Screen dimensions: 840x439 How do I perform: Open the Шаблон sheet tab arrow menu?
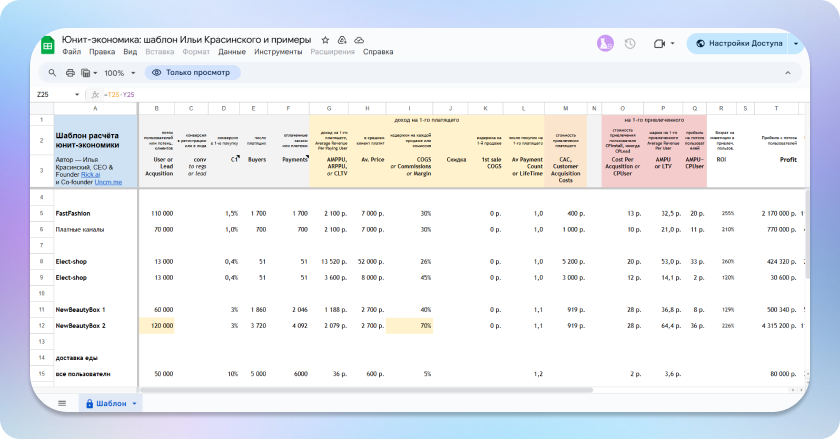pyautogui.click(x=136, y=403)
